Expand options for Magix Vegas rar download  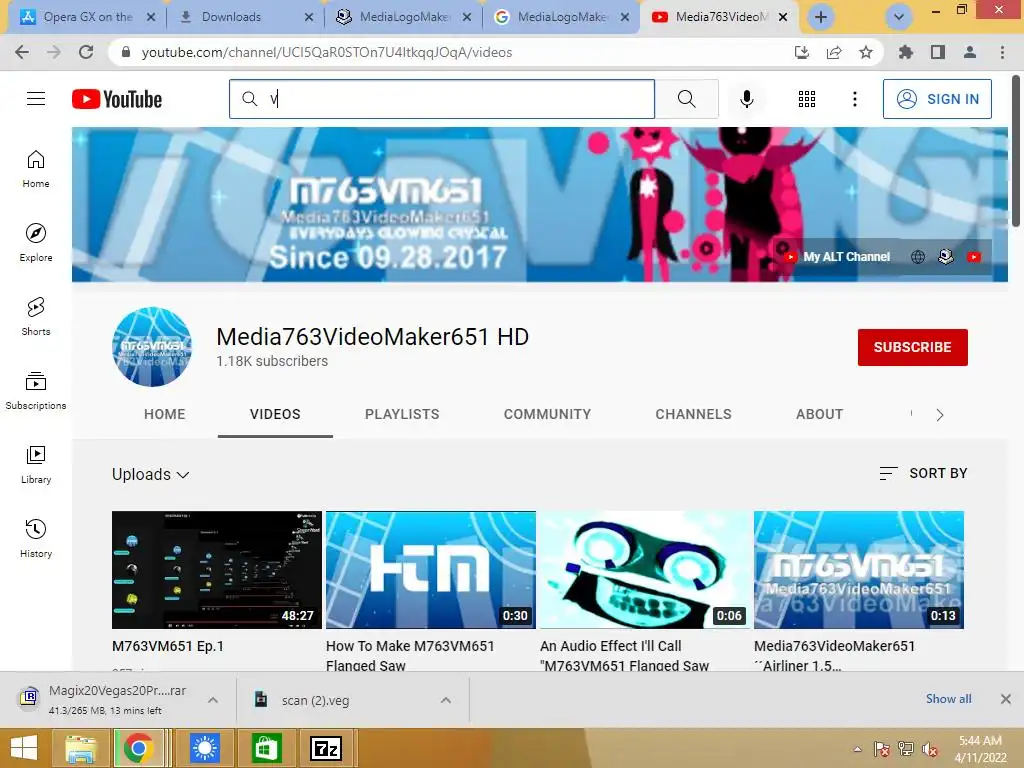pos(213,700)
